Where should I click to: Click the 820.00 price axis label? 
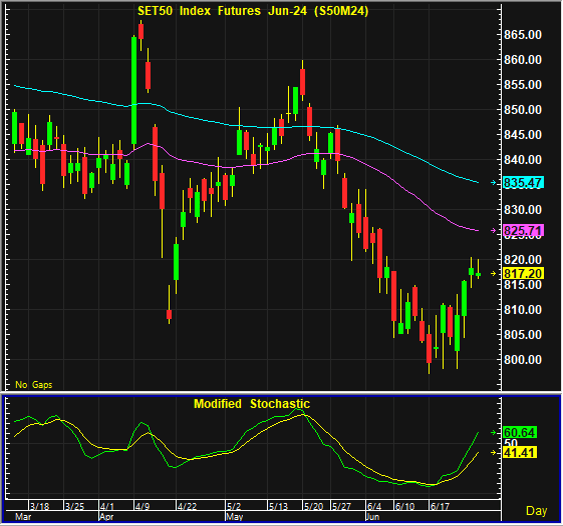tap(523, 259)
